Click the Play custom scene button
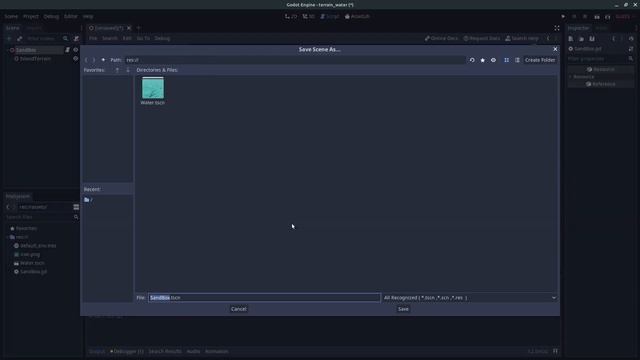The width and height of the screenshot is (640, 360). coord(607,17)
